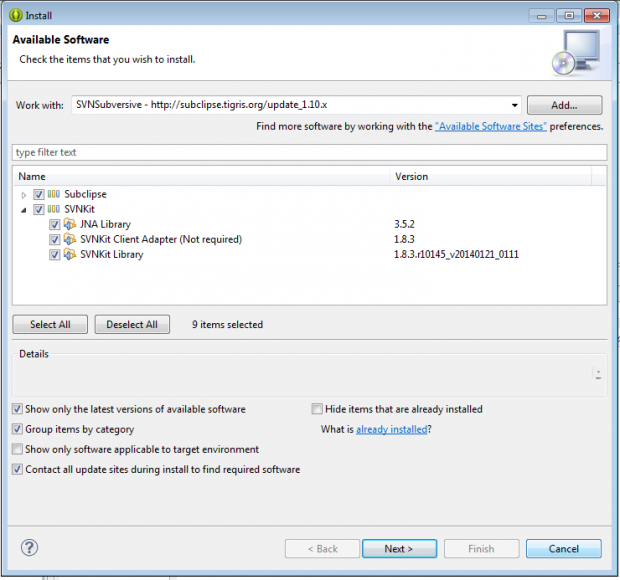Toggle Show only the latest versions checkbox
The image size is (620, 580).
coord(17,409)
